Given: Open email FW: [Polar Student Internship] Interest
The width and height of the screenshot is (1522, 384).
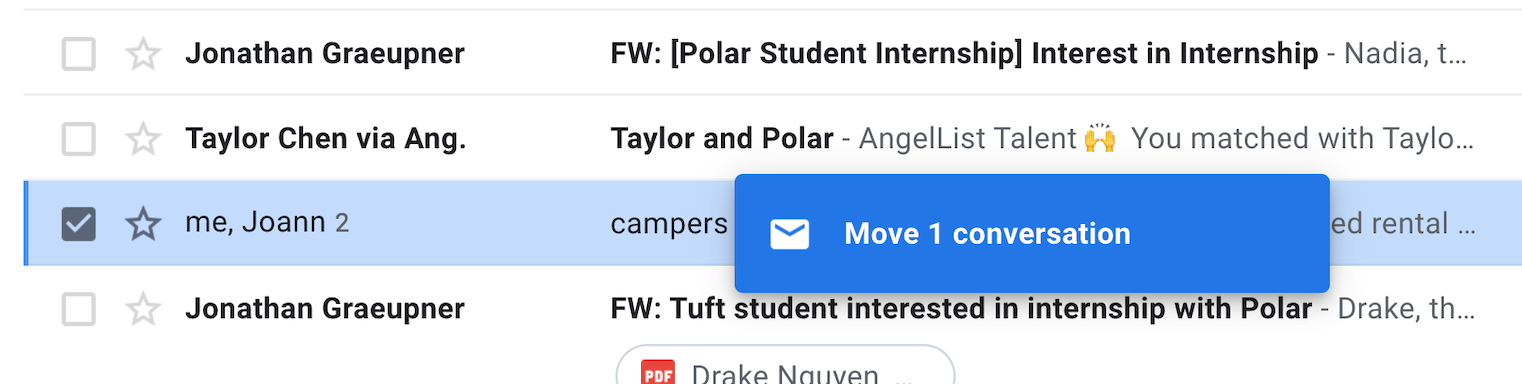Looking at the screenshot, I should (x=964, y=54).
